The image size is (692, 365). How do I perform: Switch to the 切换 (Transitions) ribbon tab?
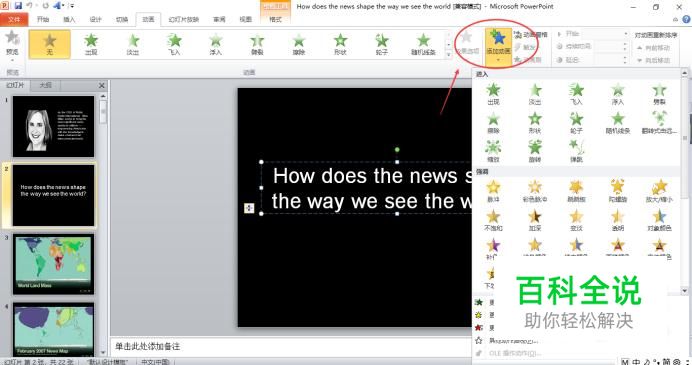click(122, 19)
